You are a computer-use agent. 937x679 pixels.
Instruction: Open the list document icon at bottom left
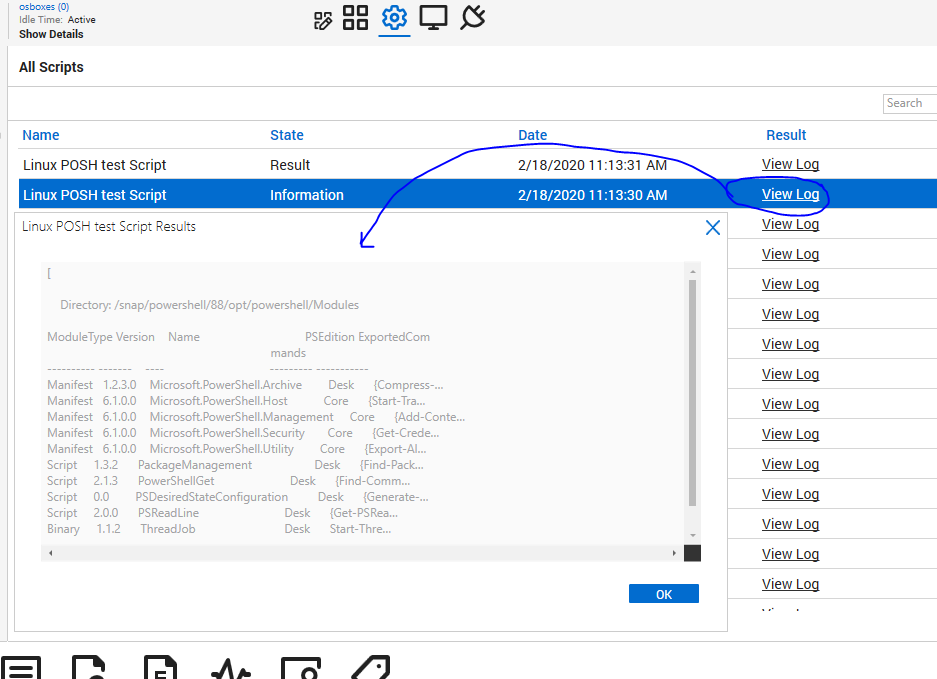(21, 668)
